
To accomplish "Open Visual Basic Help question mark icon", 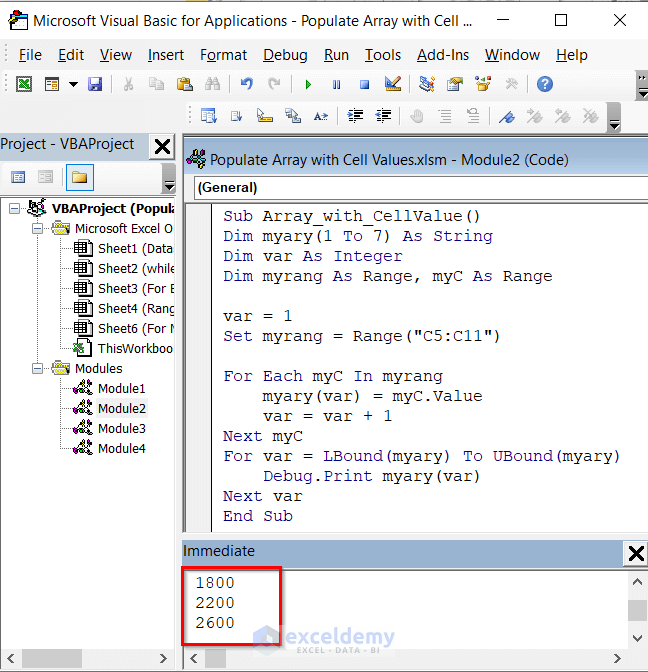I will coord(544,85).
